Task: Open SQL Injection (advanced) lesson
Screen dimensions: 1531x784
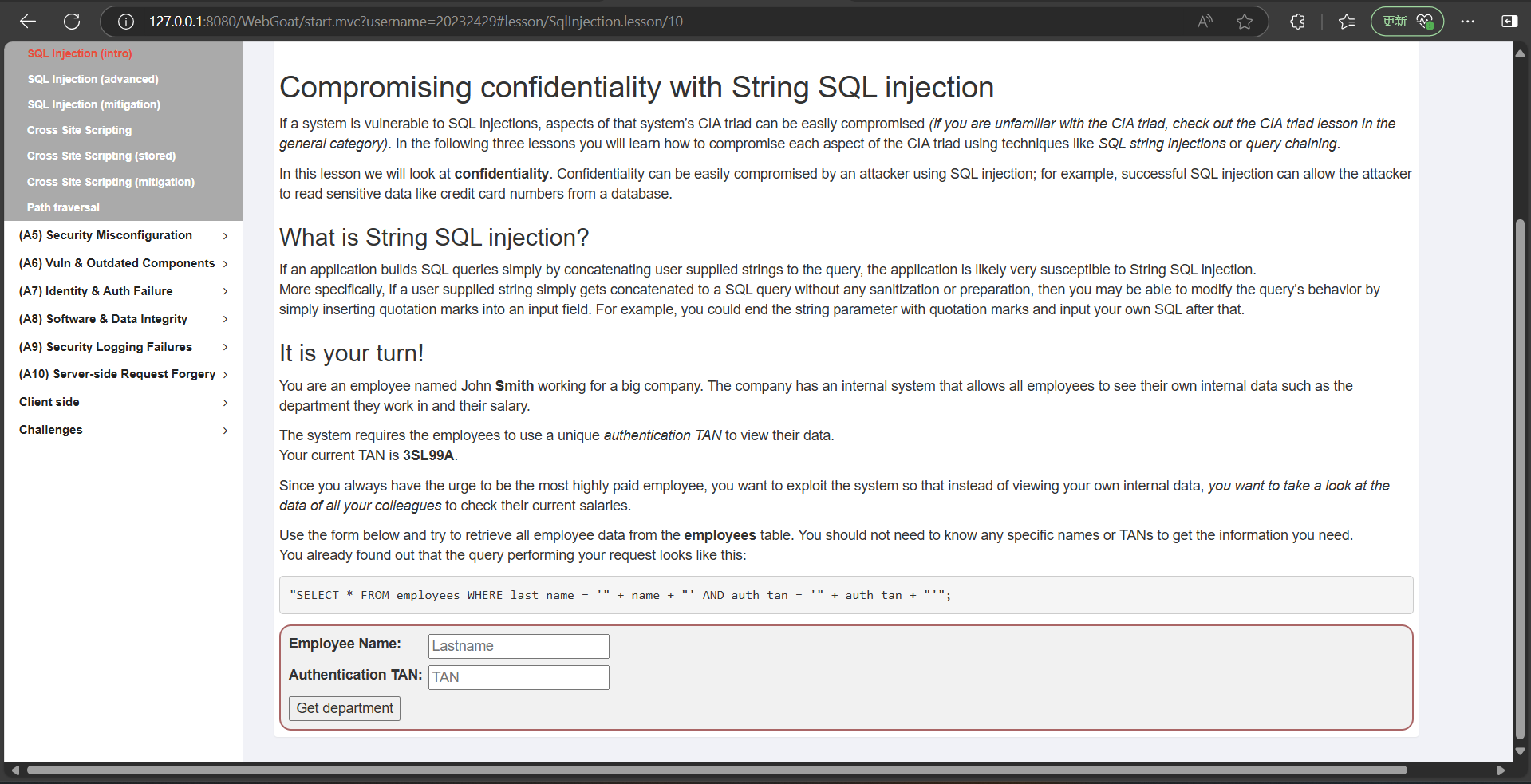Action: [x=93, y=79]
